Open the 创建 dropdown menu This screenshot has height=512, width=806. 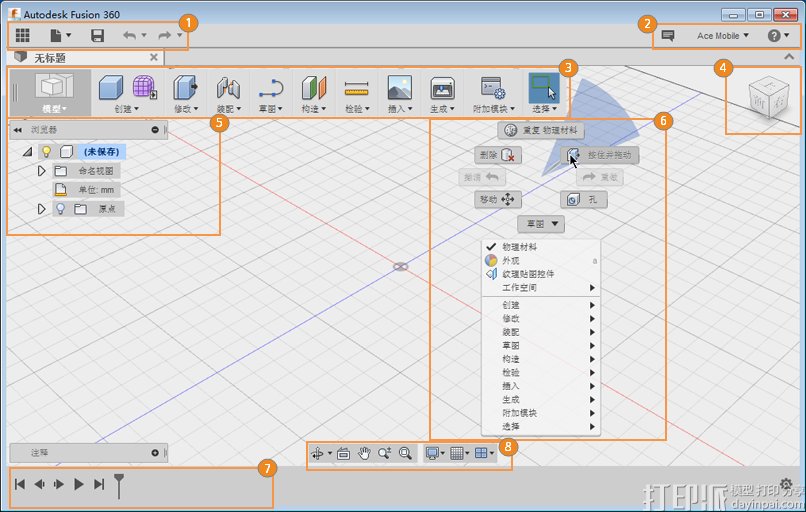(126, 109)
